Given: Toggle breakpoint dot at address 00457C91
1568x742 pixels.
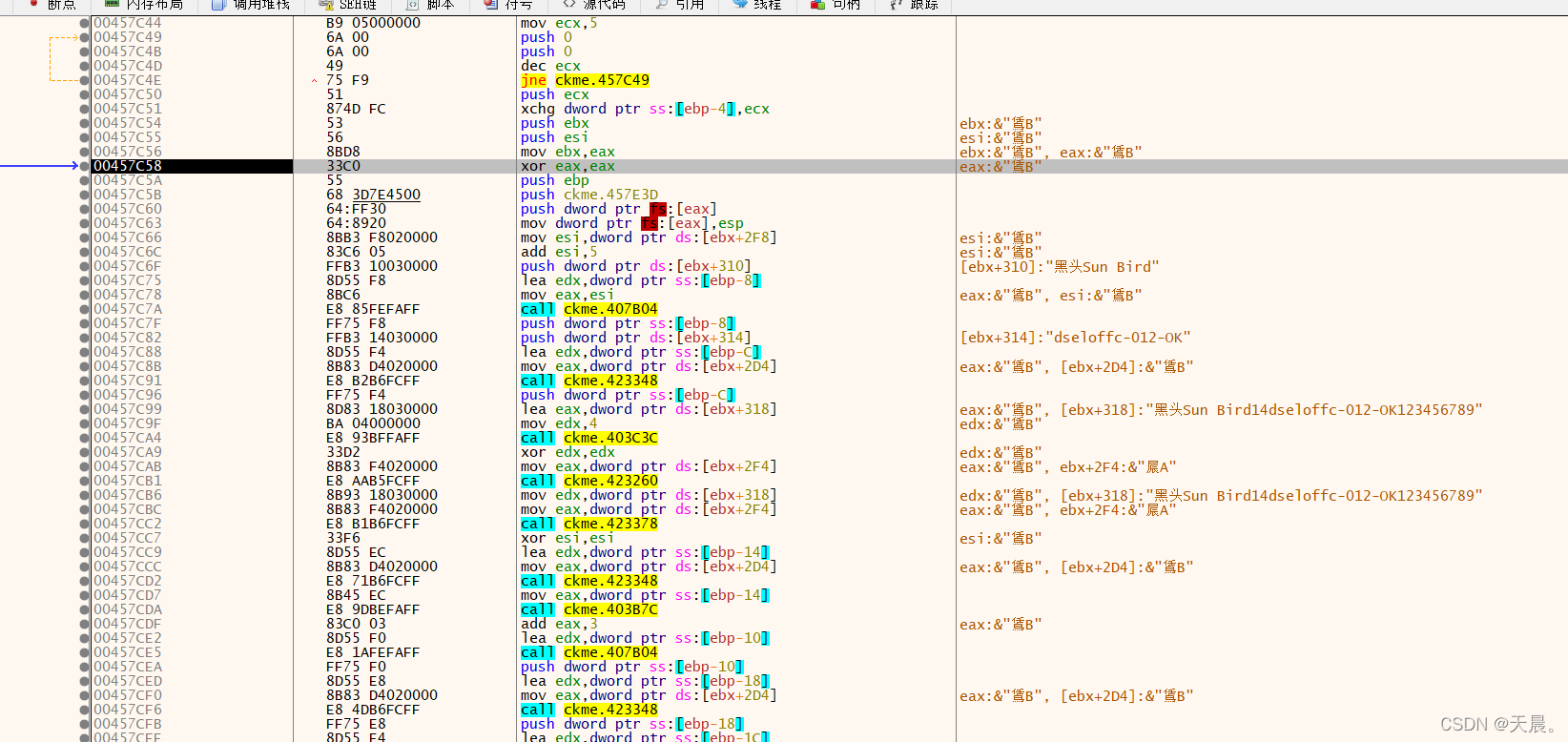Looking at the screenshot, I should pyautogui.click(x=85, y=381).
